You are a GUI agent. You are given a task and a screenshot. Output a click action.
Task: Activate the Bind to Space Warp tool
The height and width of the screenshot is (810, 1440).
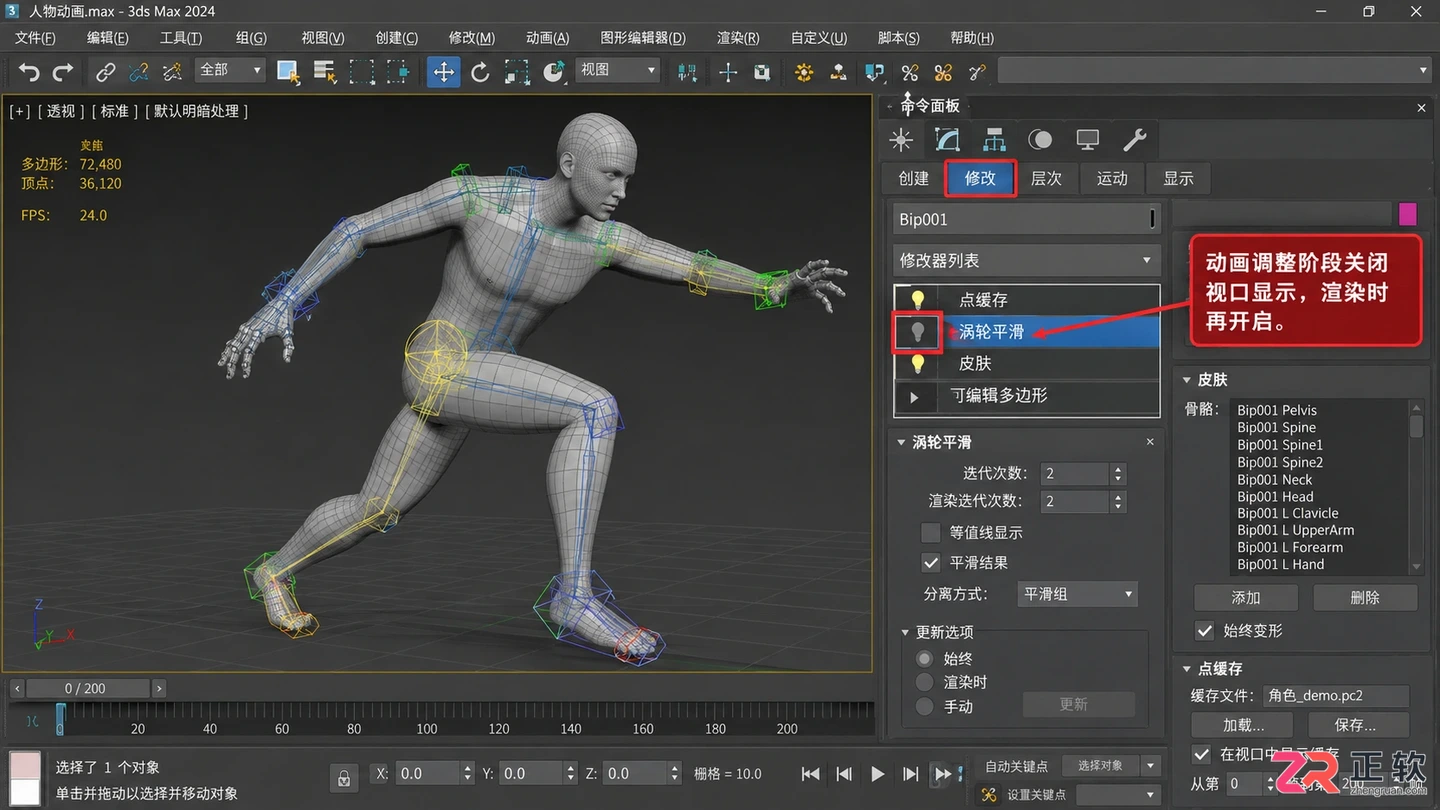[x=172, y=71]
